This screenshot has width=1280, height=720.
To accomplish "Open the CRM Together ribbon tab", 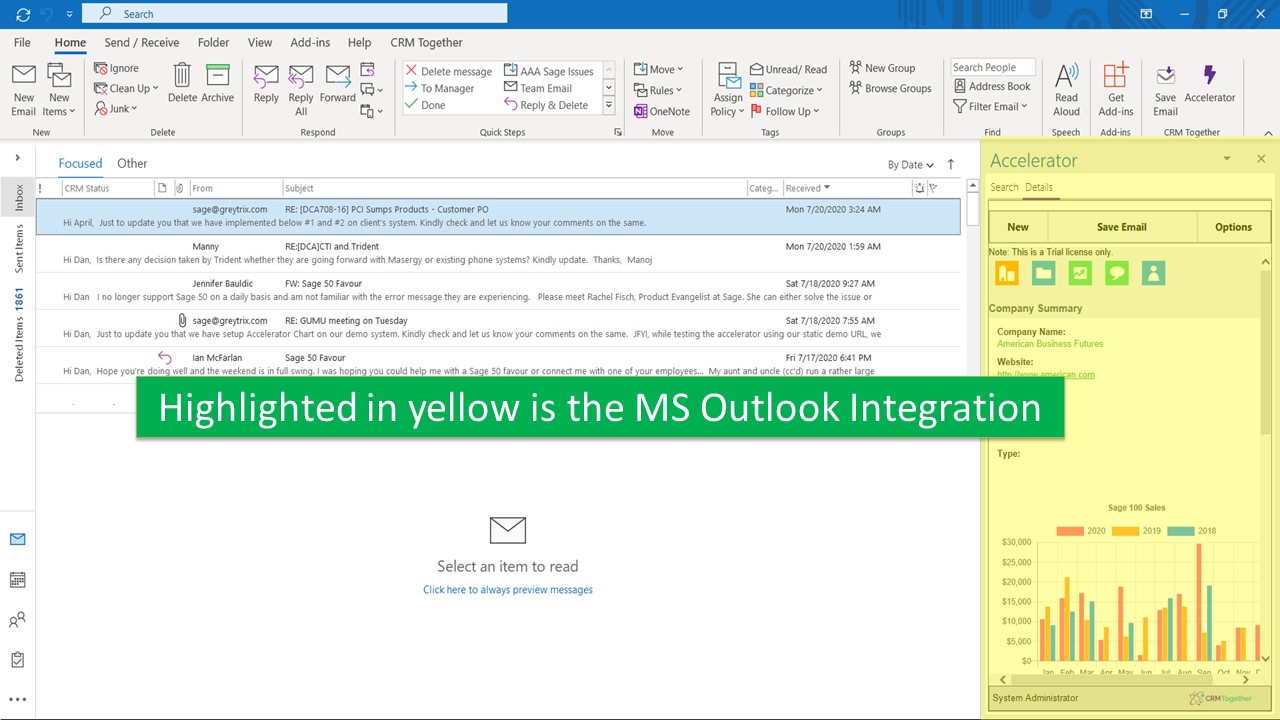I will (x=426, y=42).
